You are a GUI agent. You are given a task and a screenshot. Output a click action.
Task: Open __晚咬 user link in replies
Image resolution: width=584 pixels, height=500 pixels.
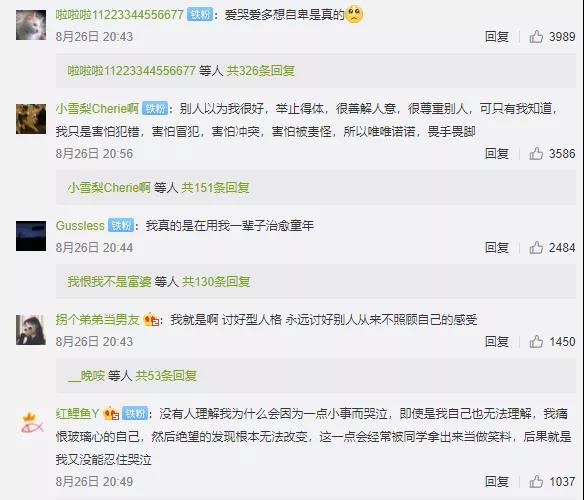point(86,376)
